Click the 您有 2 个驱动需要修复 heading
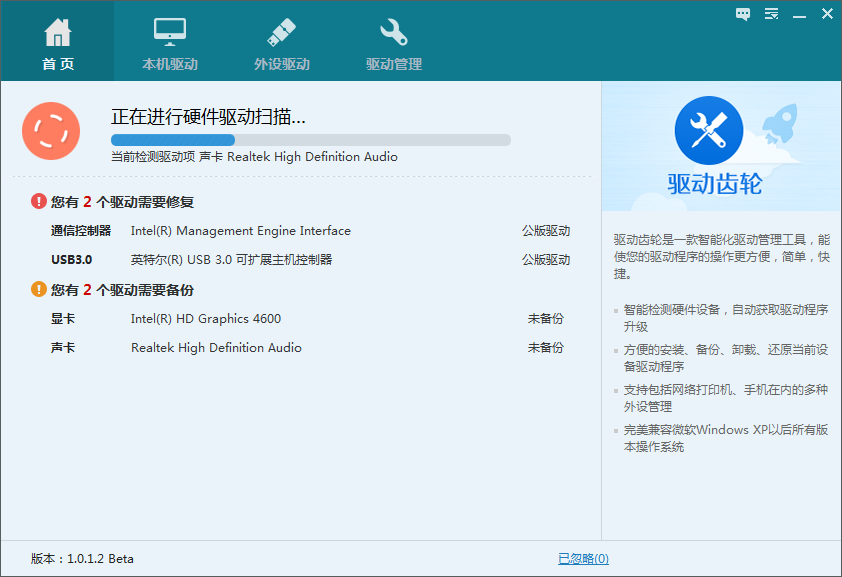Screen dimensions: 842x577 (122, 202)
